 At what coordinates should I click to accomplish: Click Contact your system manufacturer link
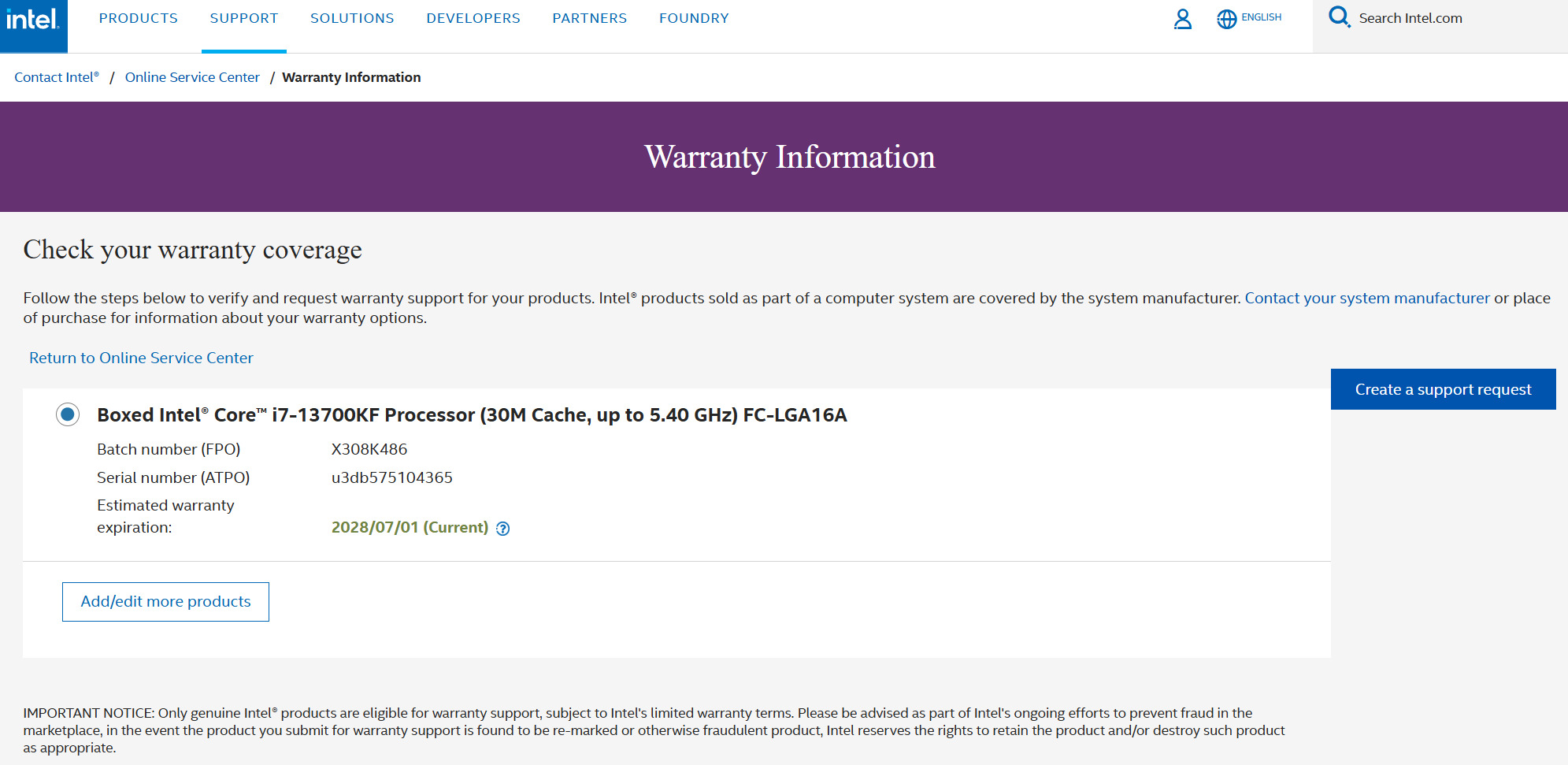tap(1367, 298)
